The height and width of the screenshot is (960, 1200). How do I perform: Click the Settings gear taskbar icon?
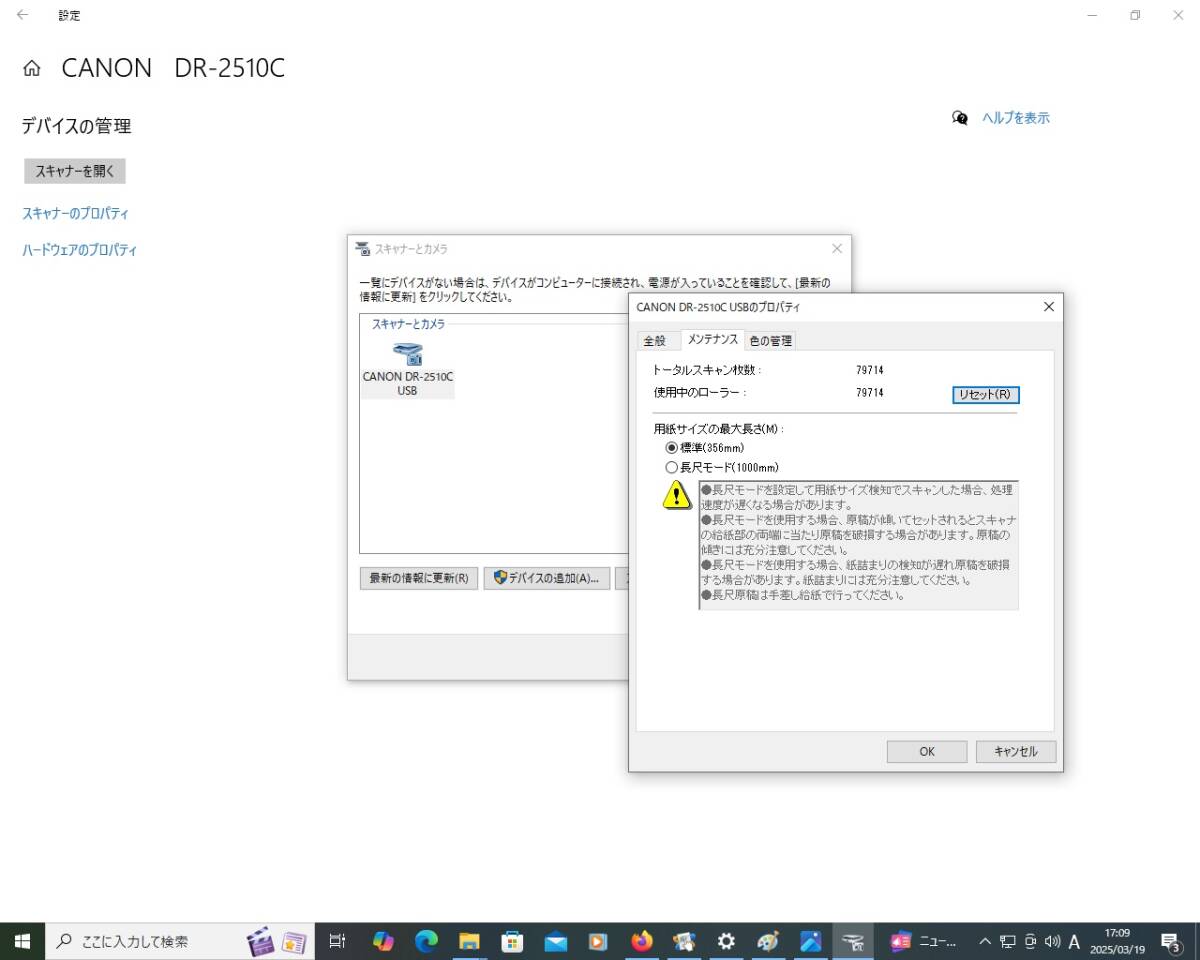coord(727,941)
